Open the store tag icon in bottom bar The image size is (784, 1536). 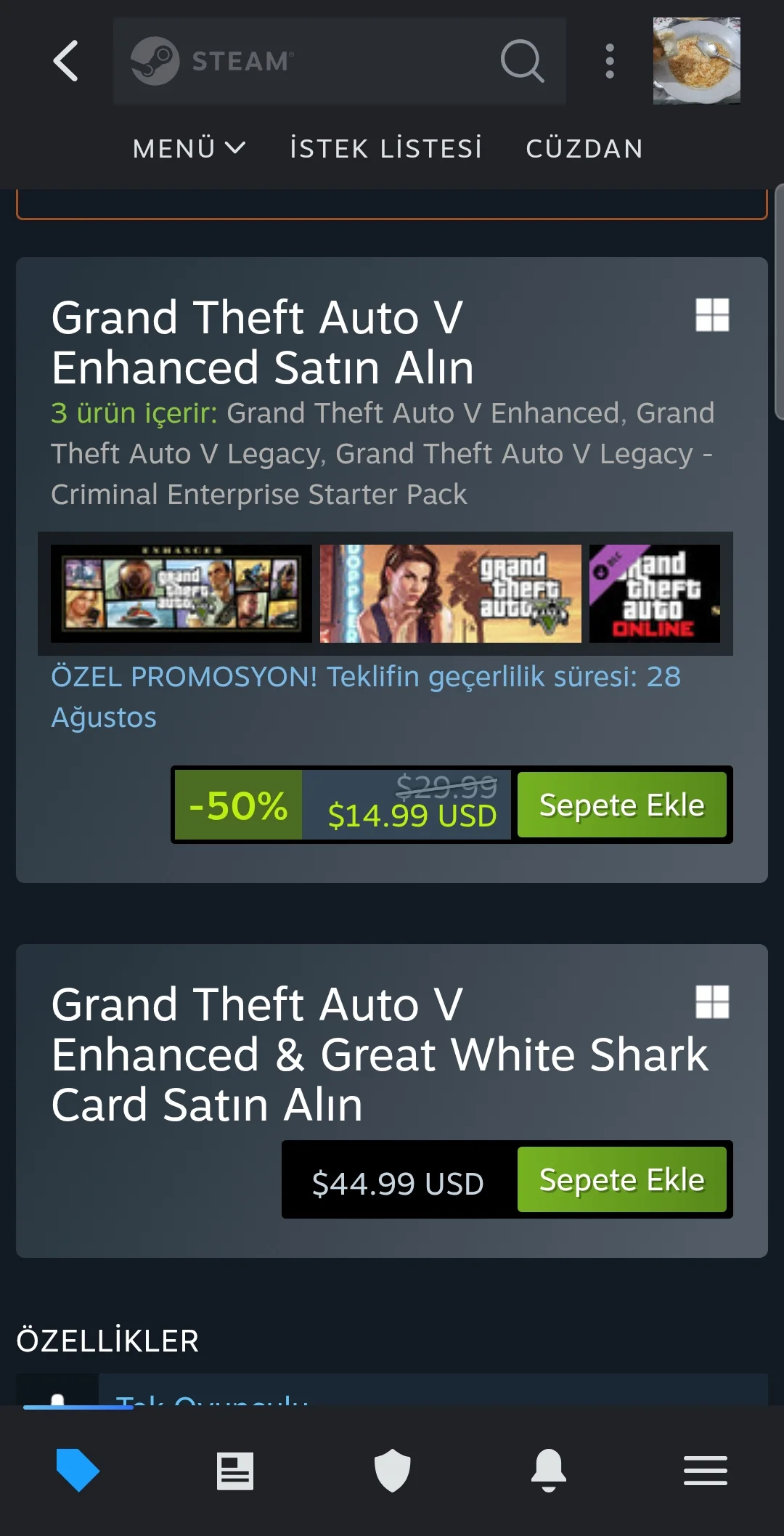tap(78, 1470)
